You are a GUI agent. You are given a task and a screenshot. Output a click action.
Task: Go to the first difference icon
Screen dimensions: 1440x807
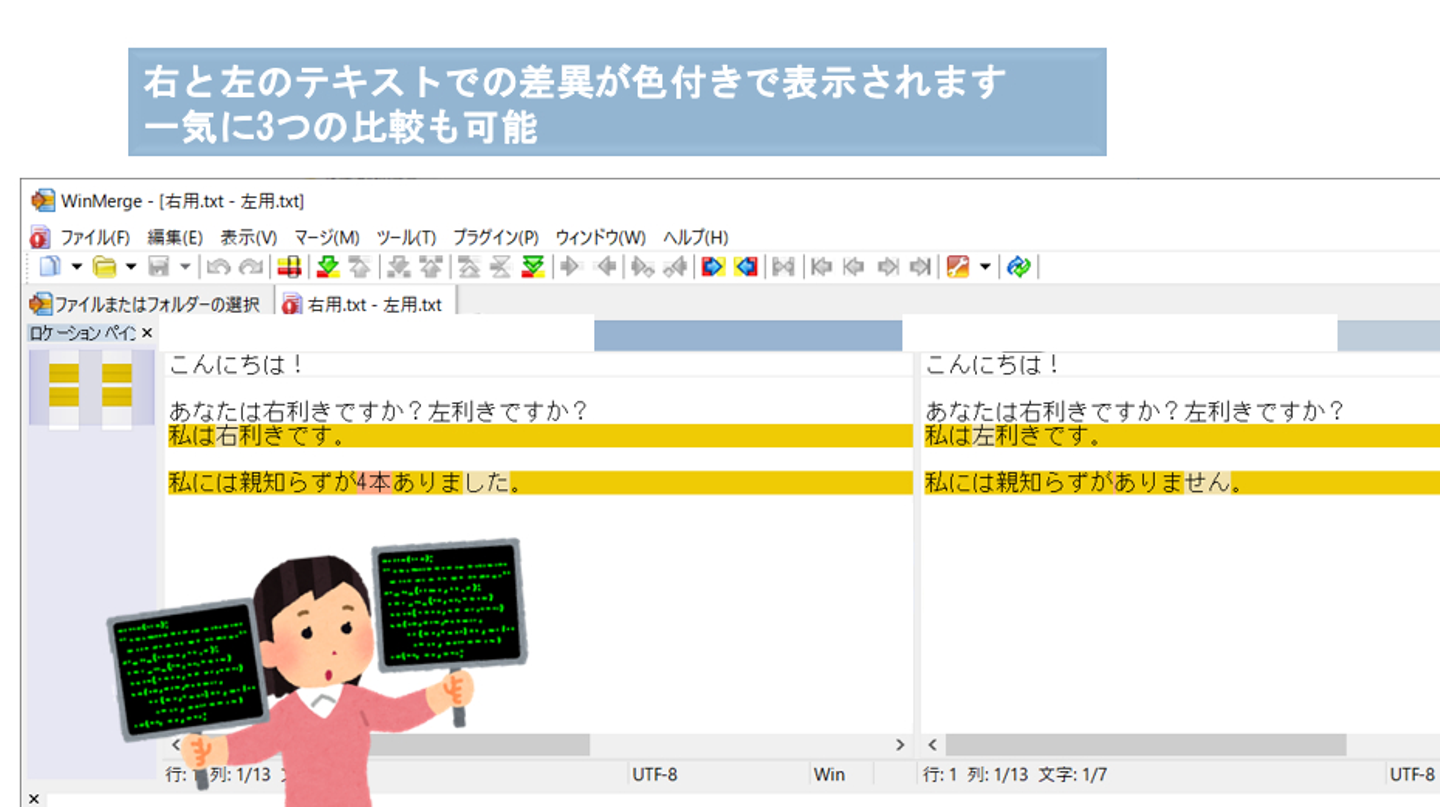coord(468,267)
